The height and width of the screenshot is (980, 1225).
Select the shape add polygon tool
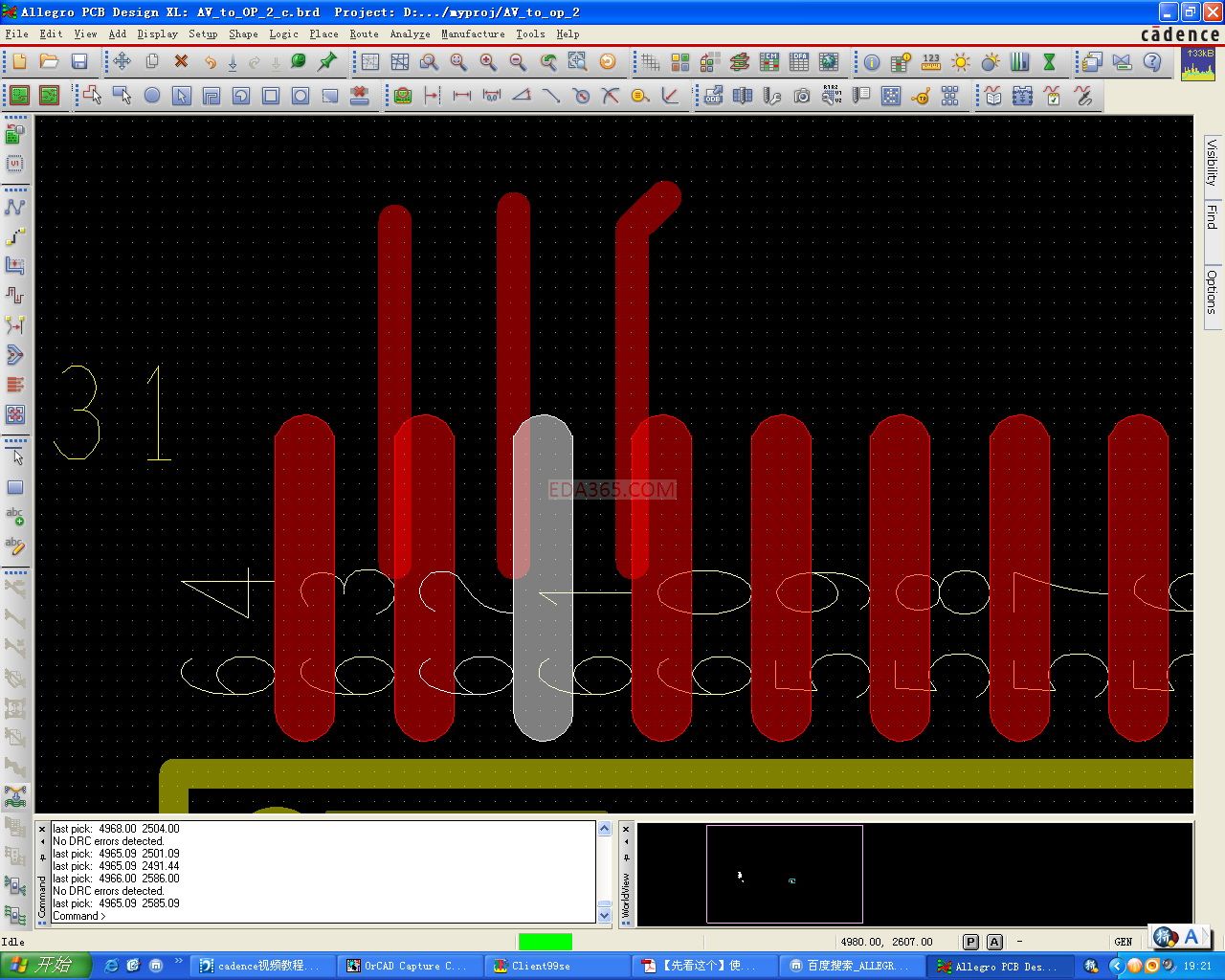tap(93, 96)
